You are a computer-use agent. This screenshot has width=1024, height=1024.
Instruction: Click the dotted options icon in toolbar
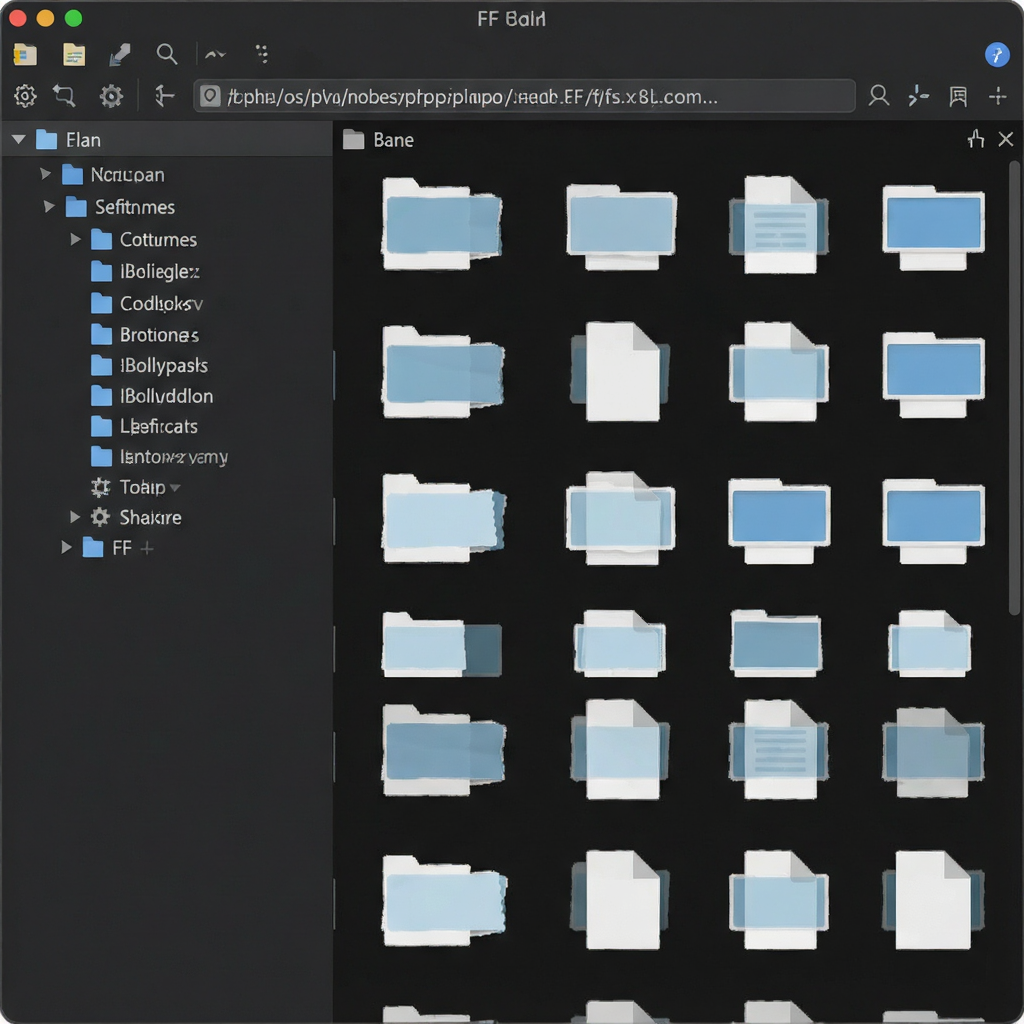[x=262, y=54]
